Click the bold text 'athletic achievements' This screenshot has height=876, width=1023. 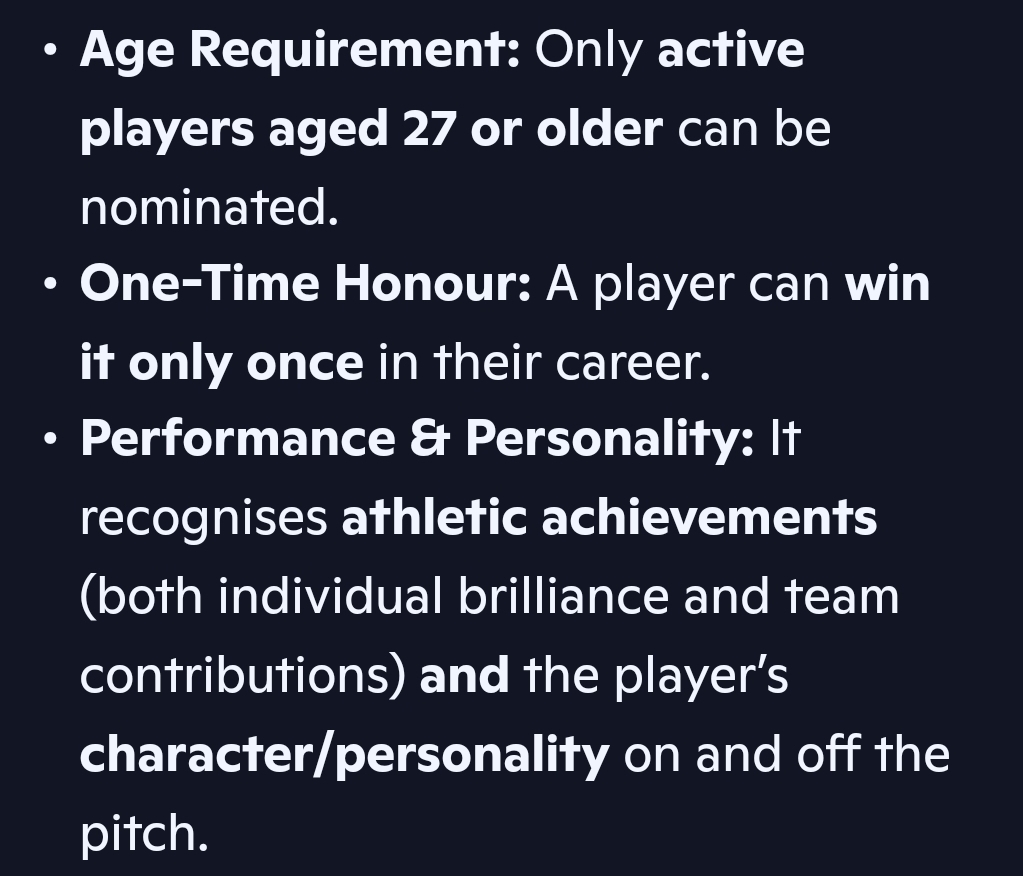pyautogui.click(x=609, y=518)
